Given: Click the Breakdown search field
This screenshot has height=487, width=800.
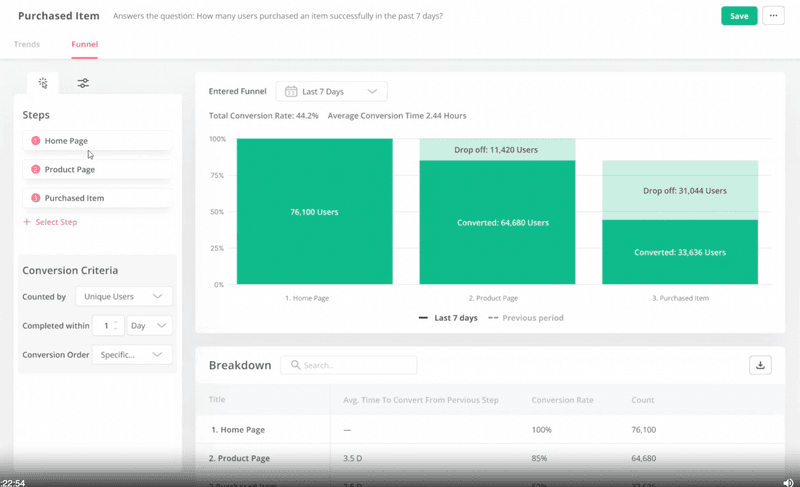Looking at the screenshot, I should (355, 365).
